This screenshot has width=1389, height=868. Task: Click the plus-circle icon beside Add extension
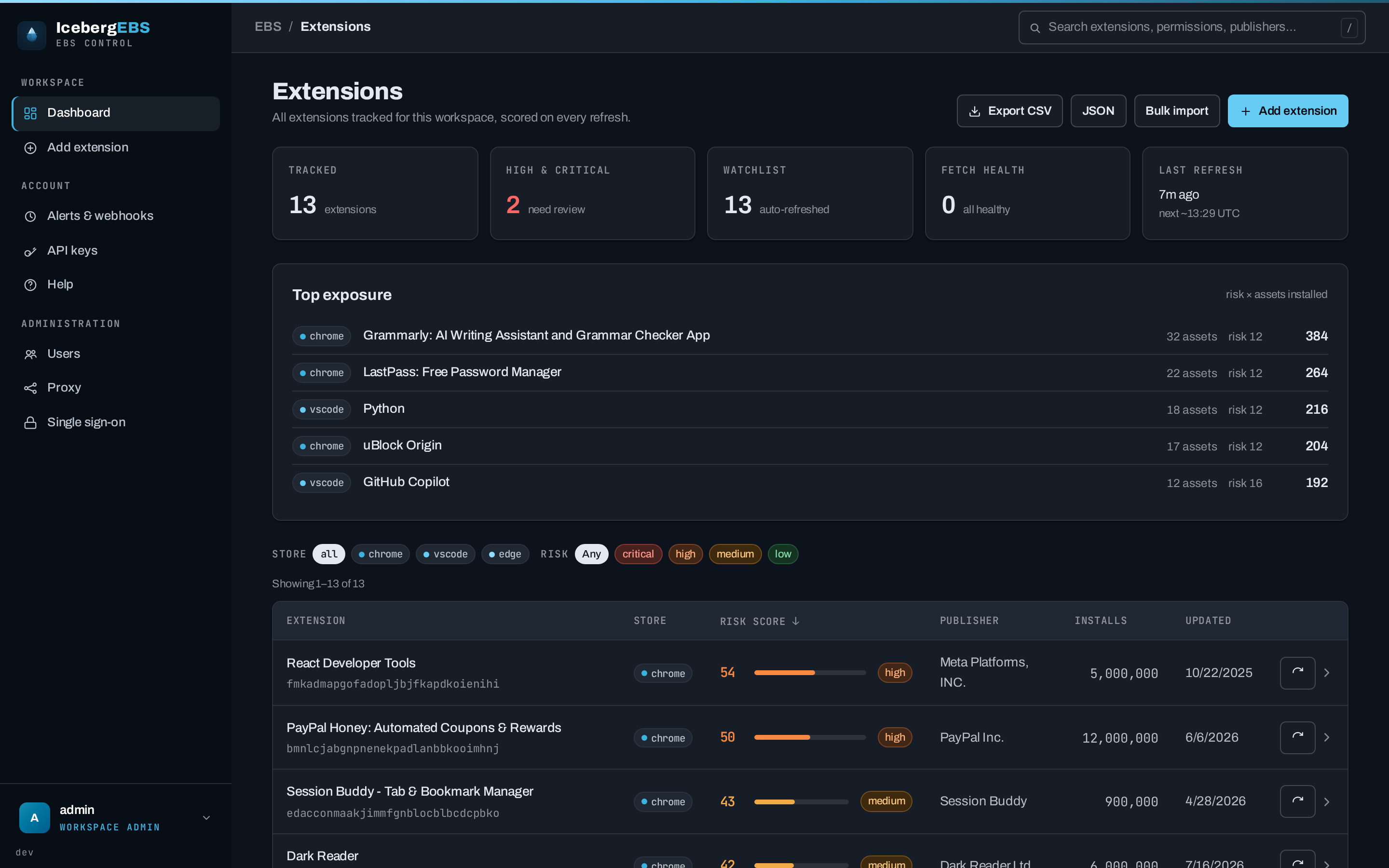click(30, 148)
